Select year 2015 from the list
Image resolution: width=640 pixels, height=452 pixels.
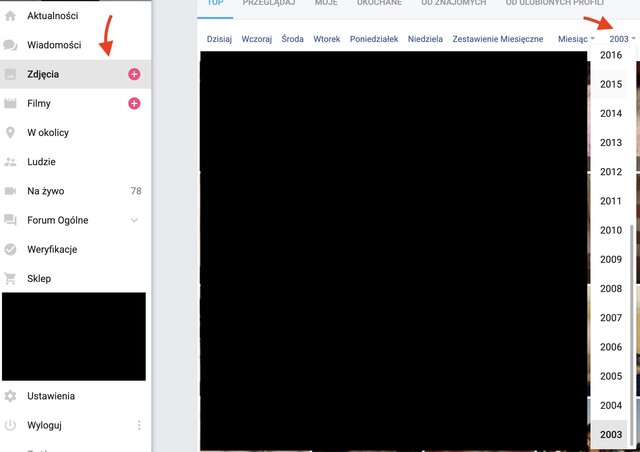[x=611, y=84]
